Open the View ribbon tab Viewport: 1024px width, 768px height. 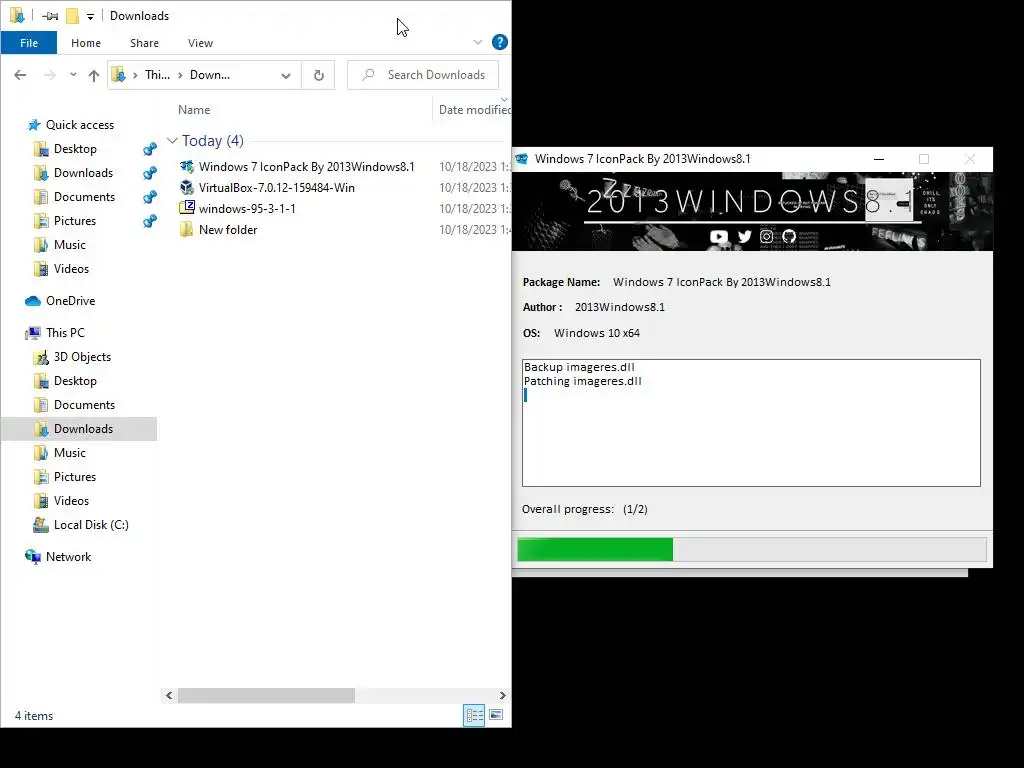(200, 43)
